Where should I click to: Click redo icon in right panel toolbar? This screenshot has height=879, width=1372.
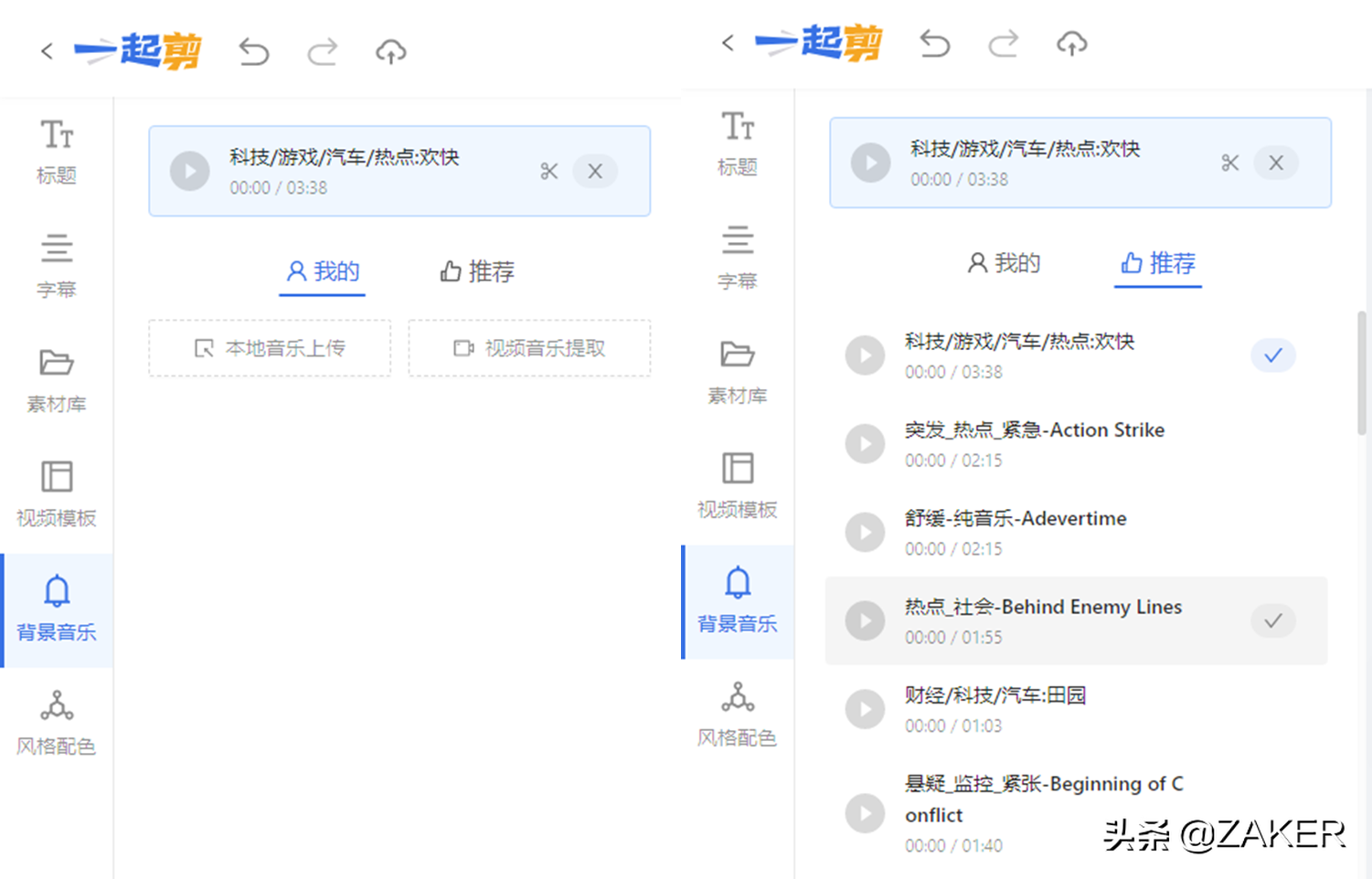tap(1003, 44)
